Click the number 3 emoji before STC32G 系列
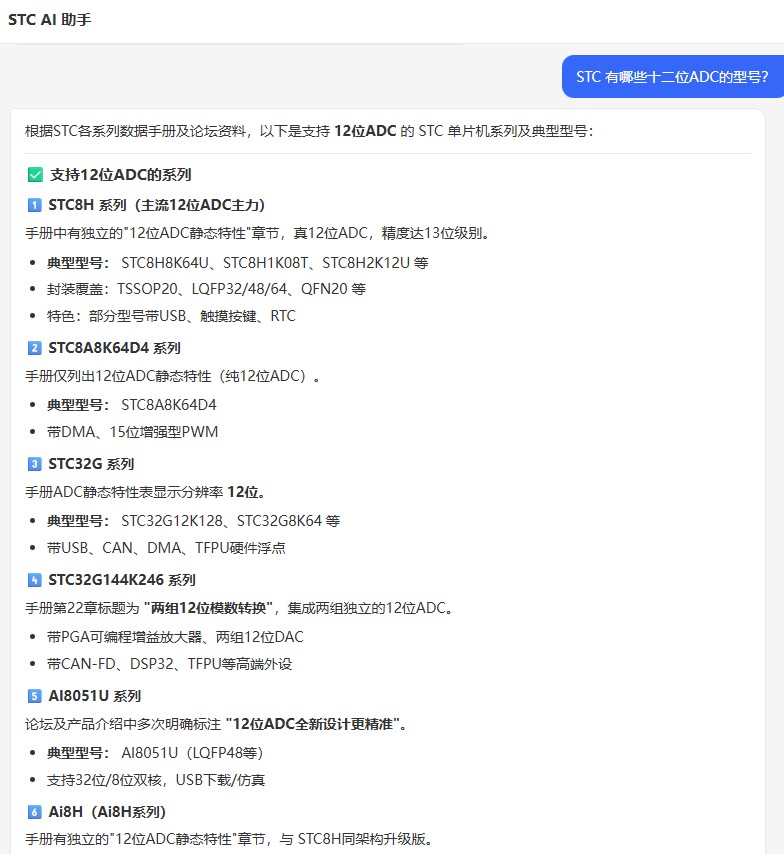This screenshot has height=854, width=784. pyautogui.click(x=34, y=464)
